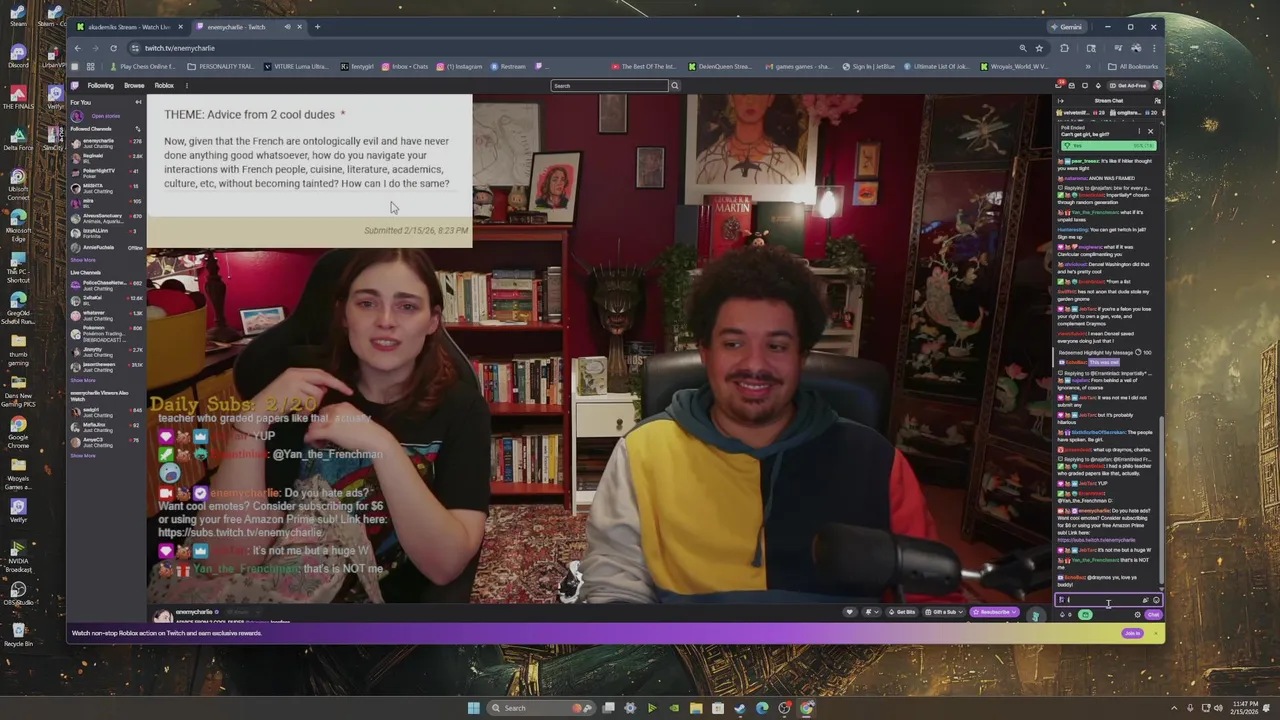Open the Discord desktop shortcut
The width and height of the screenshot is (1280, 720).
pos(18,56)
